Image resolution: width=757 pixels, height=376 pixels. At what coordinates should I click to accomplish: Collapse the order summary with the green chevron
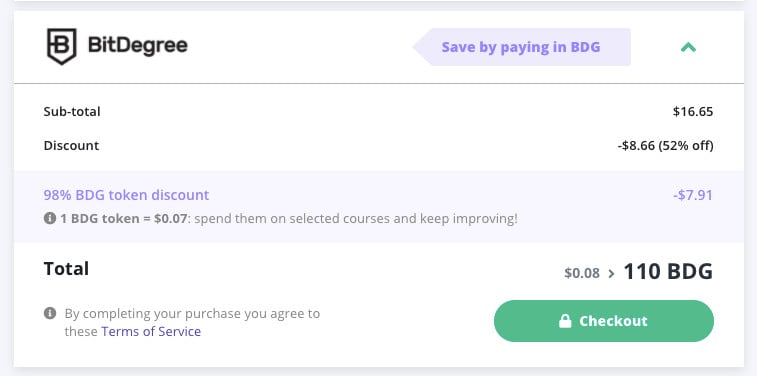pos(688,47)
